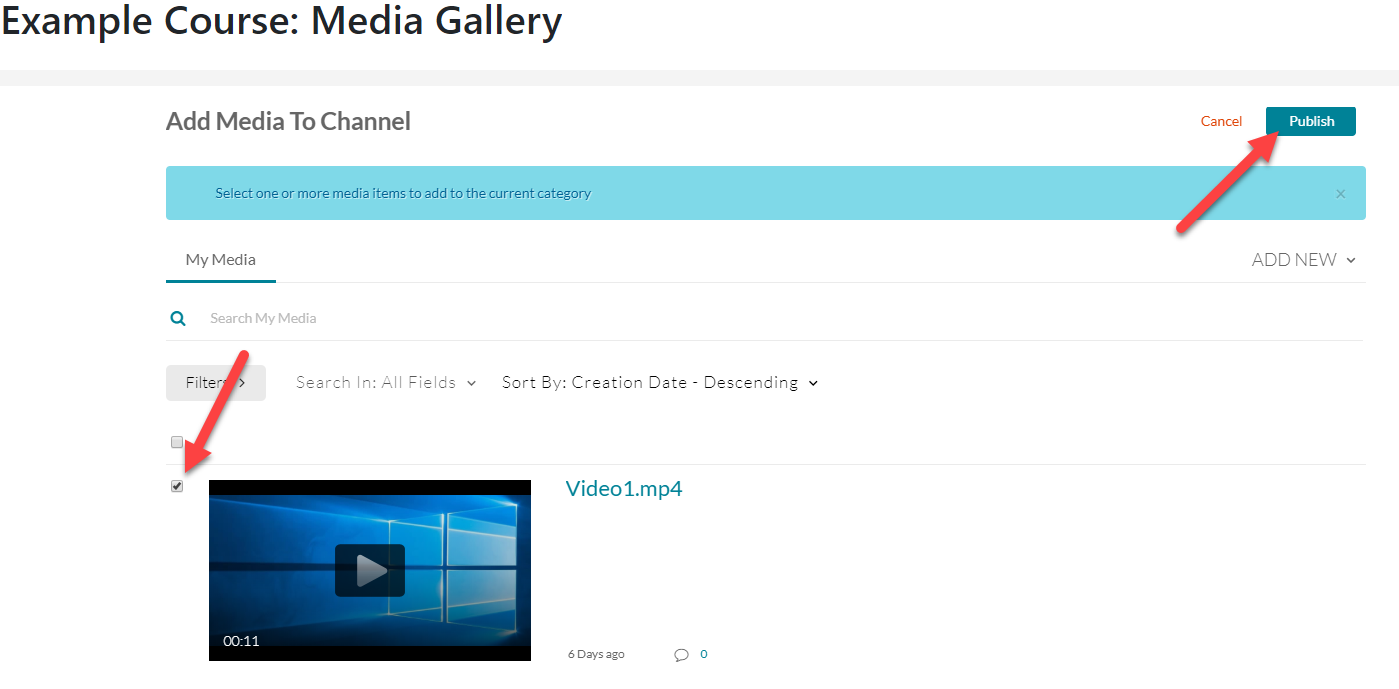Open Search In: All Fields dropdown

tap(386, 383)
